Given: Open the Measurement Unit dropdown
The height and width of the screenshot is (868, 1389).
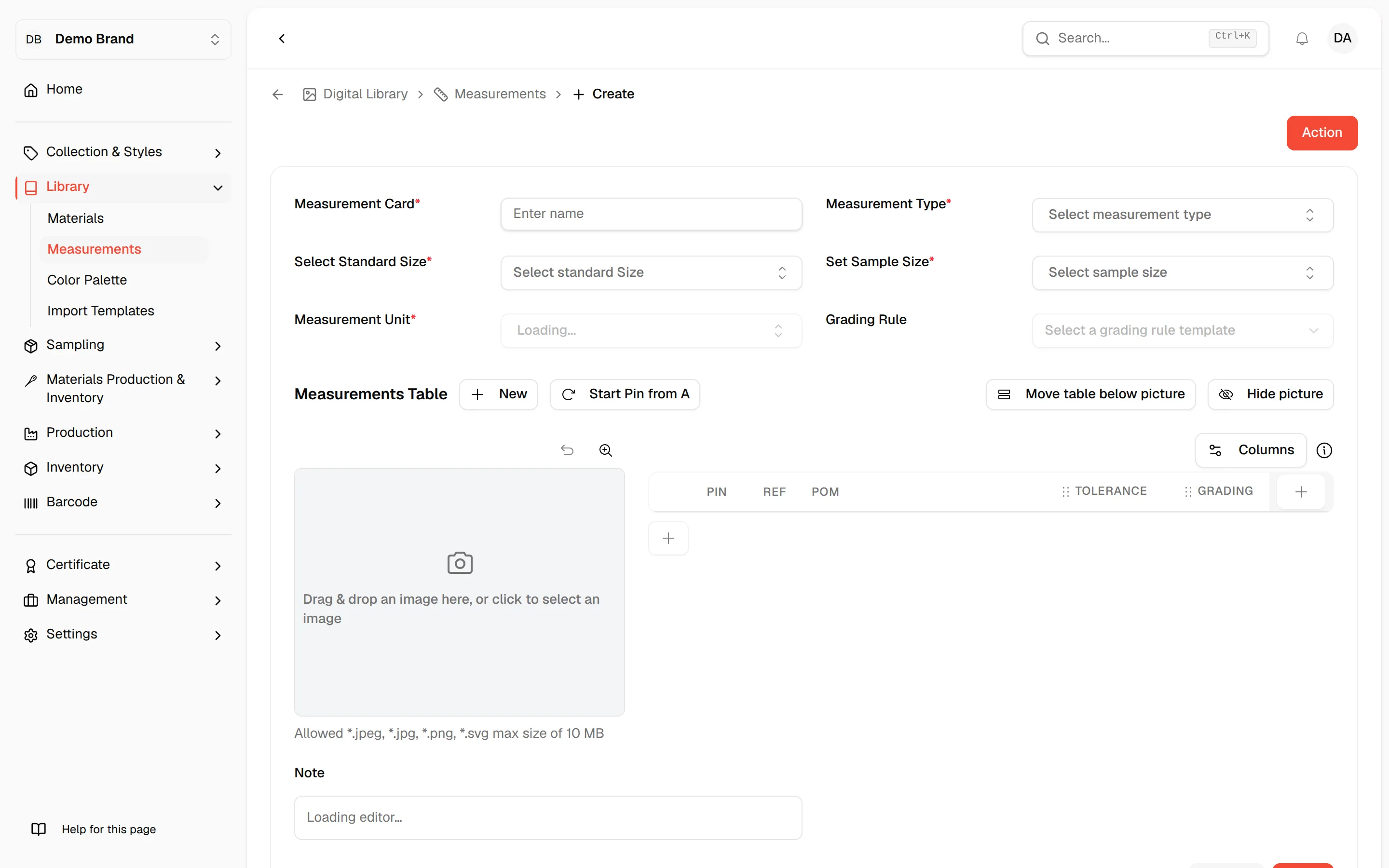Looking at the screenshot, I should click(x=651, y=331).
